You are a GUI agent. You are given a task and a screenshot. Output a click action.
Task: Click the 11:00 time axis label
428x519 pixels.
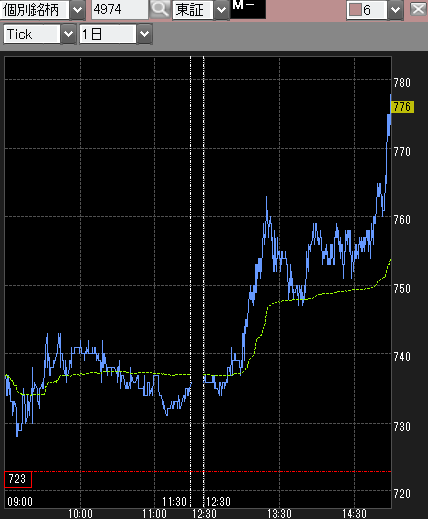pos(154,514)
